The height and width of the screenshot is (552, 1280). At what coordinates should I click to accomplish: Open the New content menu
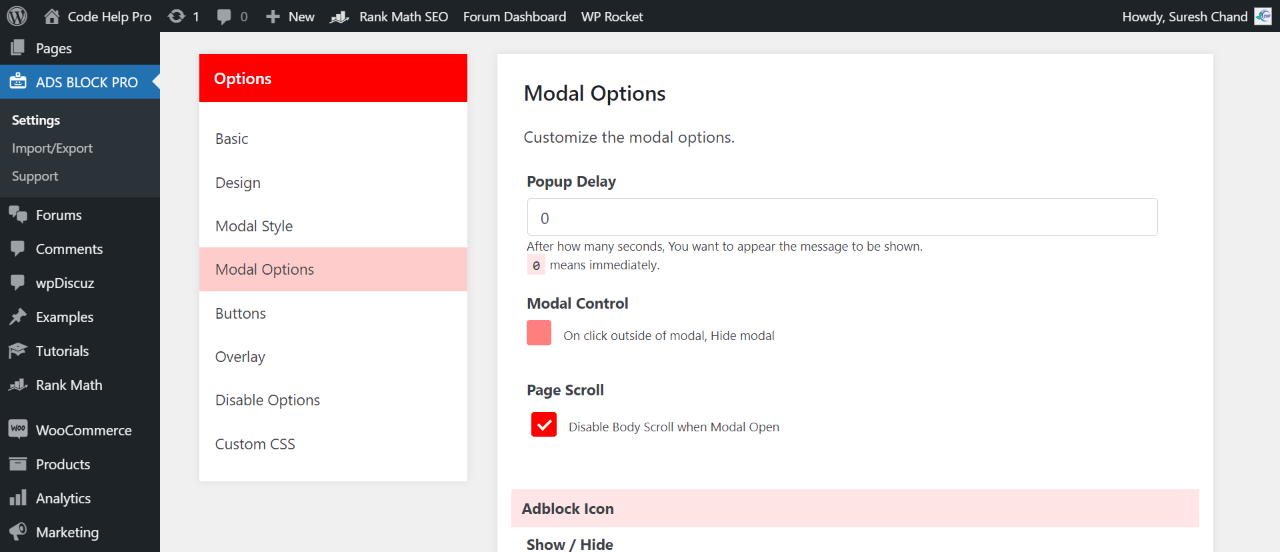290,16
